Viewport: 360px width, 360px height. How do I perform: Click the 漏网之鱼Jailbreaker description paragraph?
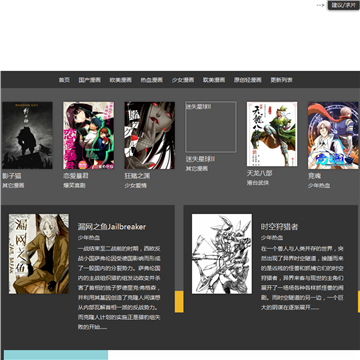[119, 288]
